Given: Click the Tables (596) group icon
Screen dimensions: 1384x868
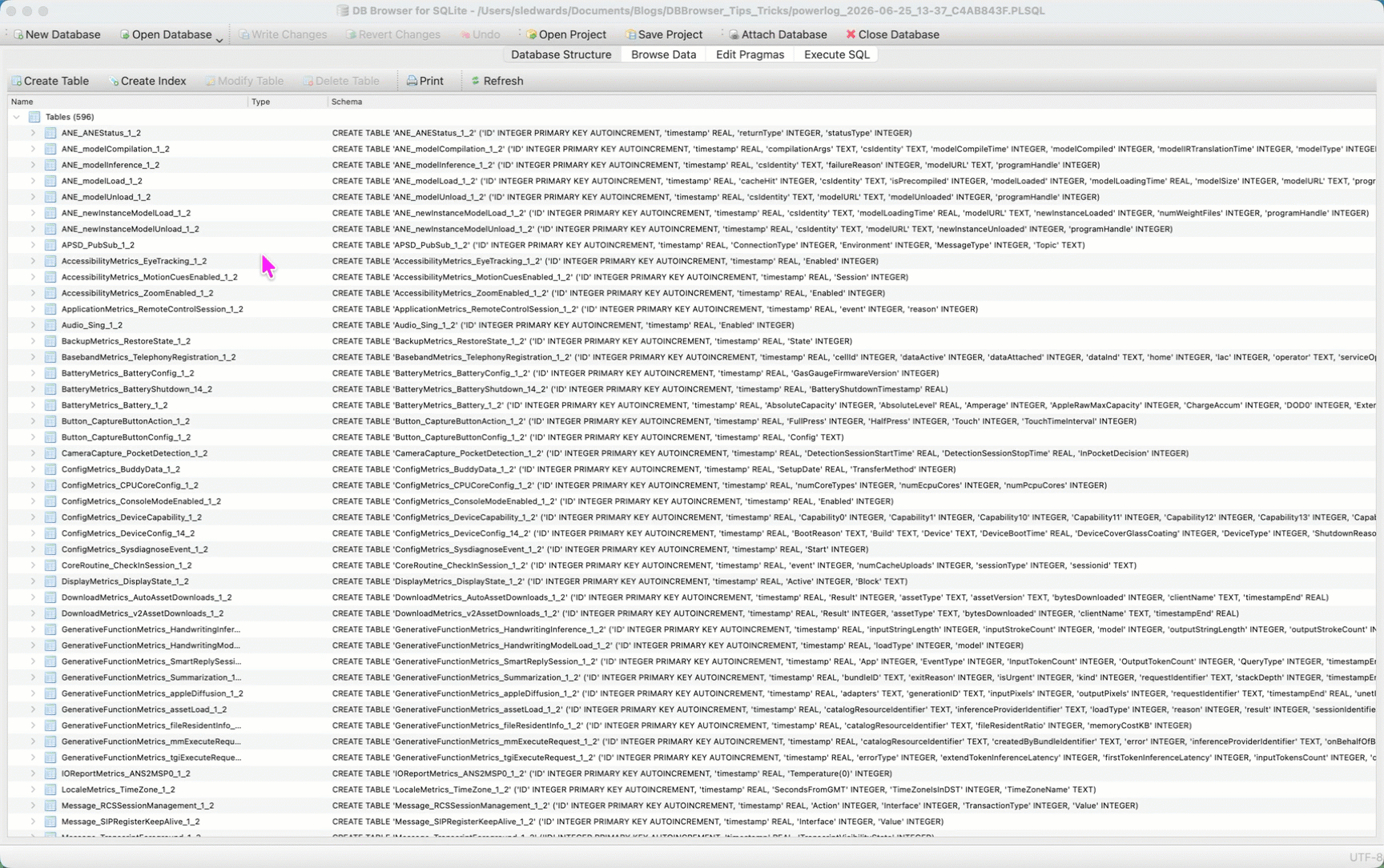Looking at the screenshot, I should point(34,117).
